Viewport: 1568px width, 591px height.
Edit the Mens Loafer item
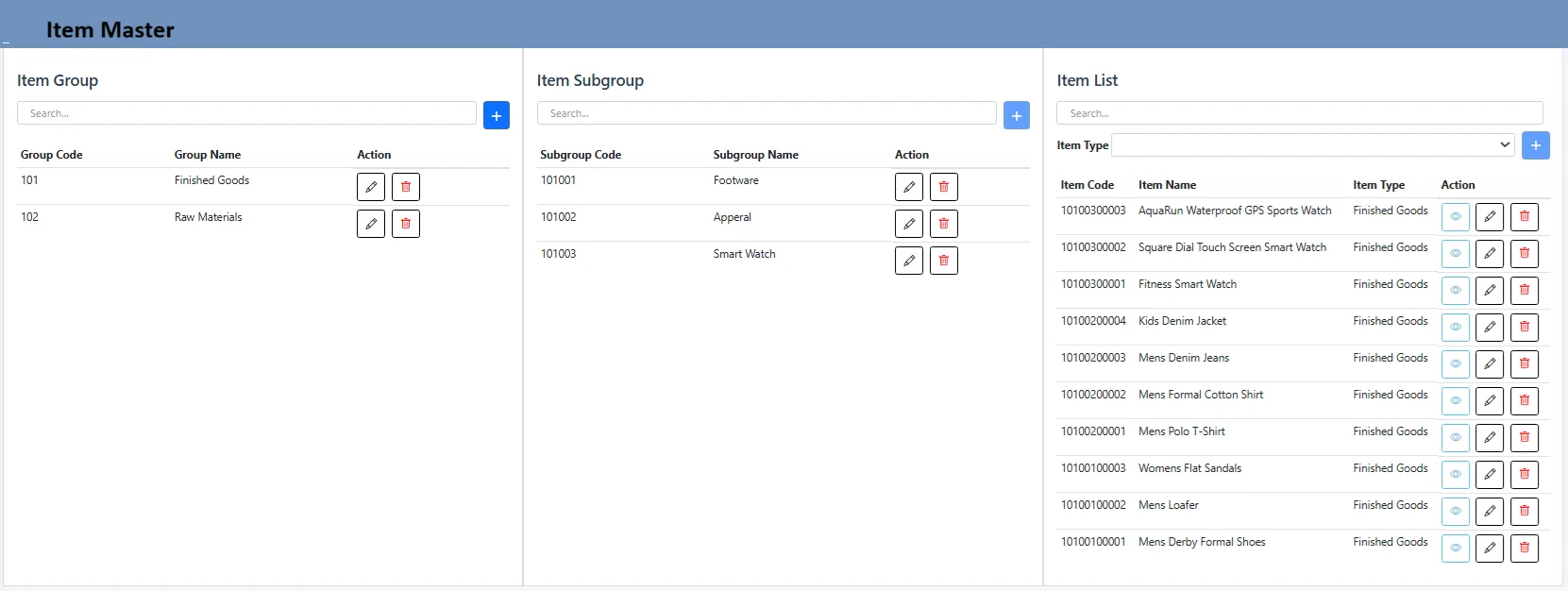pyautogui.click(x=1489, y=512)
